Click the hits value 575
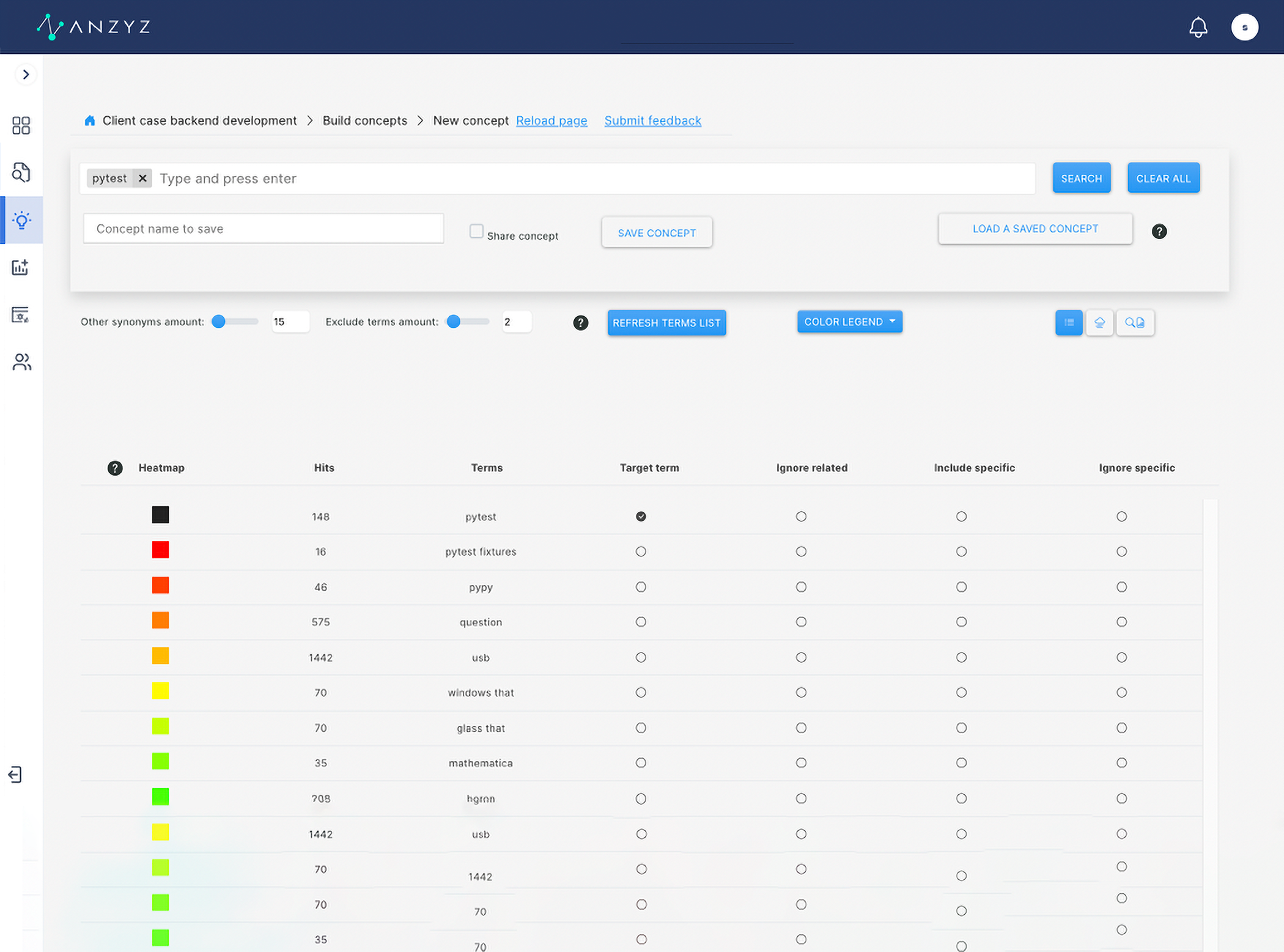 click(x=320, y=622)
